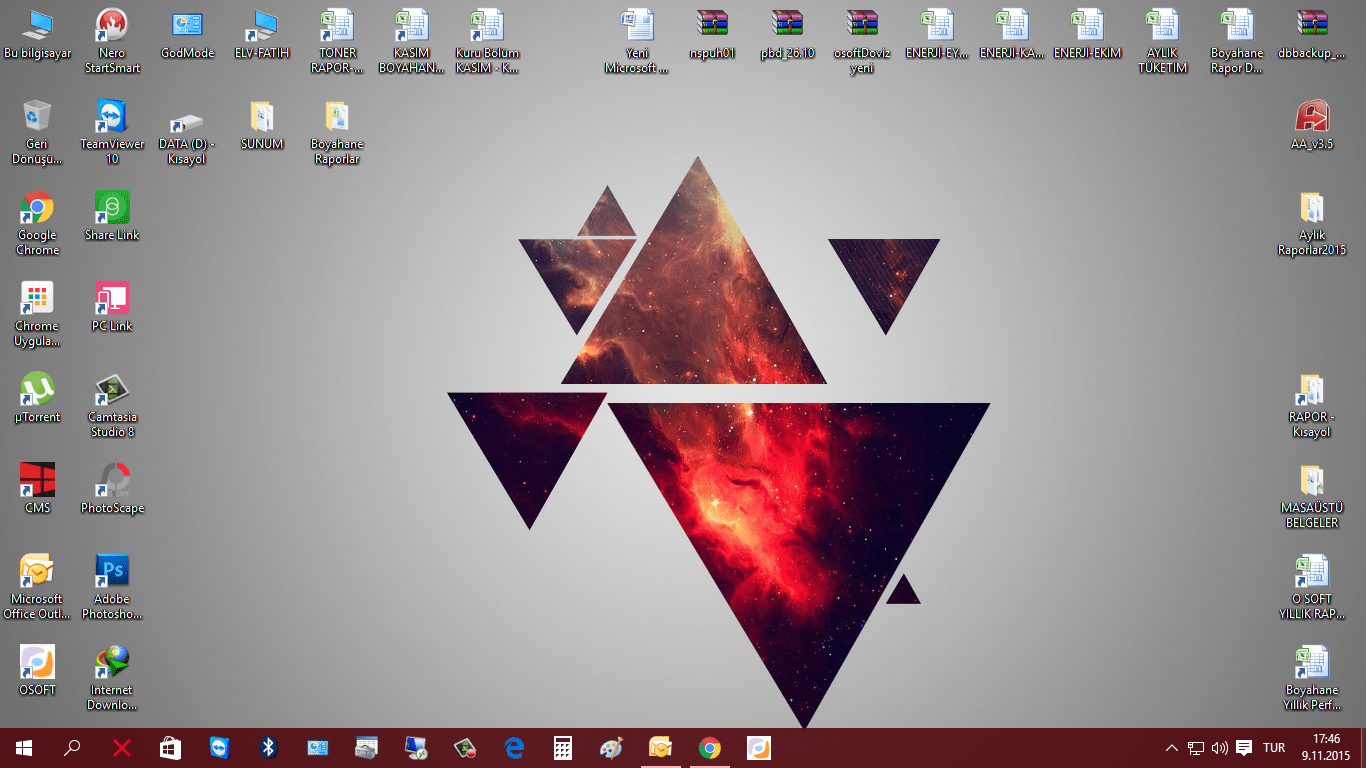
Task: Select the pbd_26.10 archive file
Action: click(787, 36)
